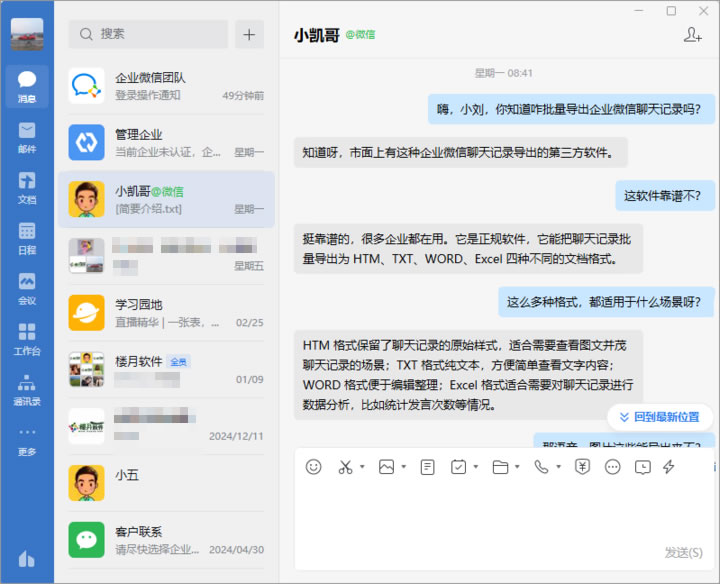Open the emoji picker in chat toolbar

pos(314,467)
